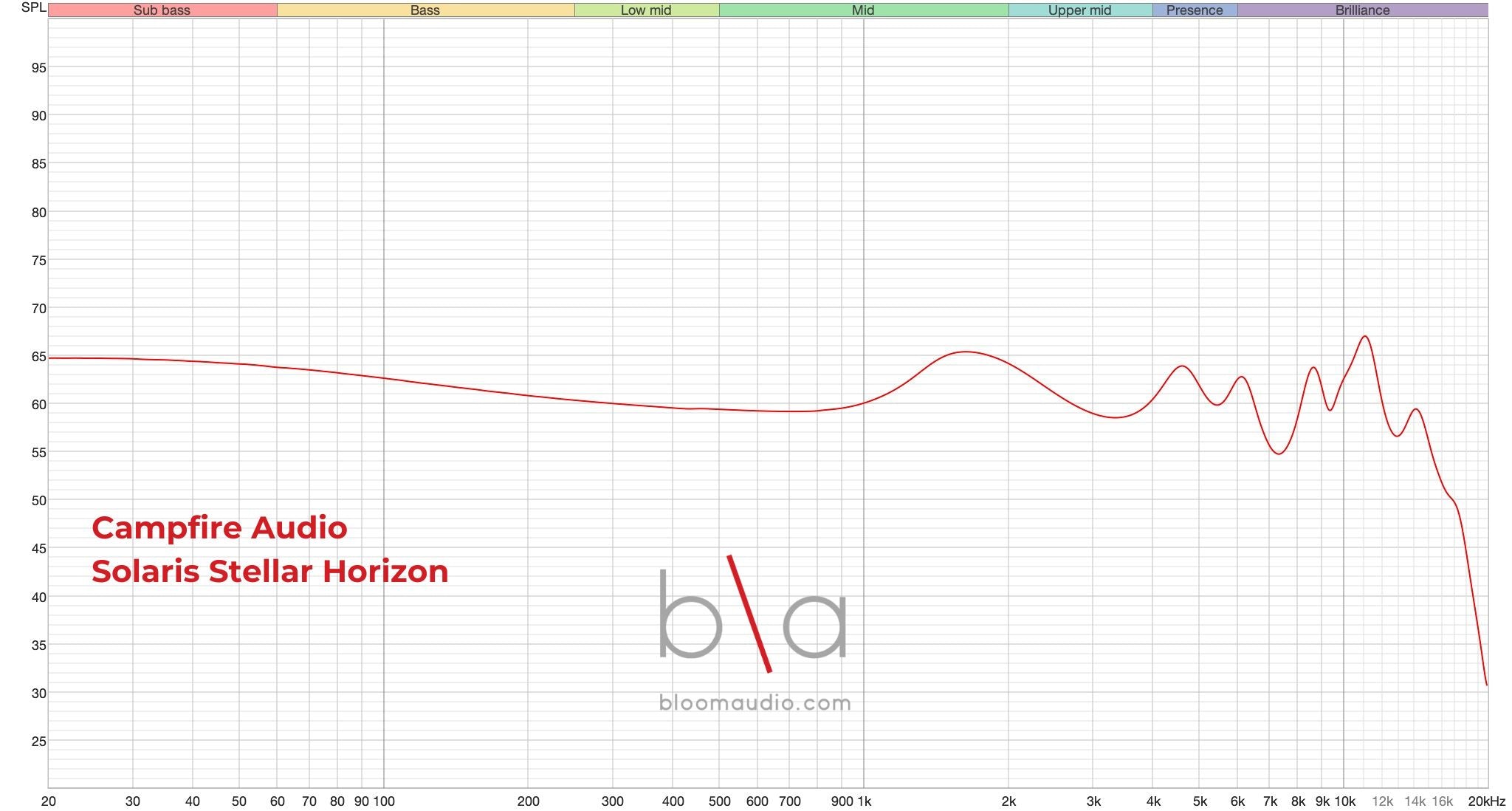Click the 45 value on SPL axis
The height and width of the screenshot is (811, 1512).
38,549
